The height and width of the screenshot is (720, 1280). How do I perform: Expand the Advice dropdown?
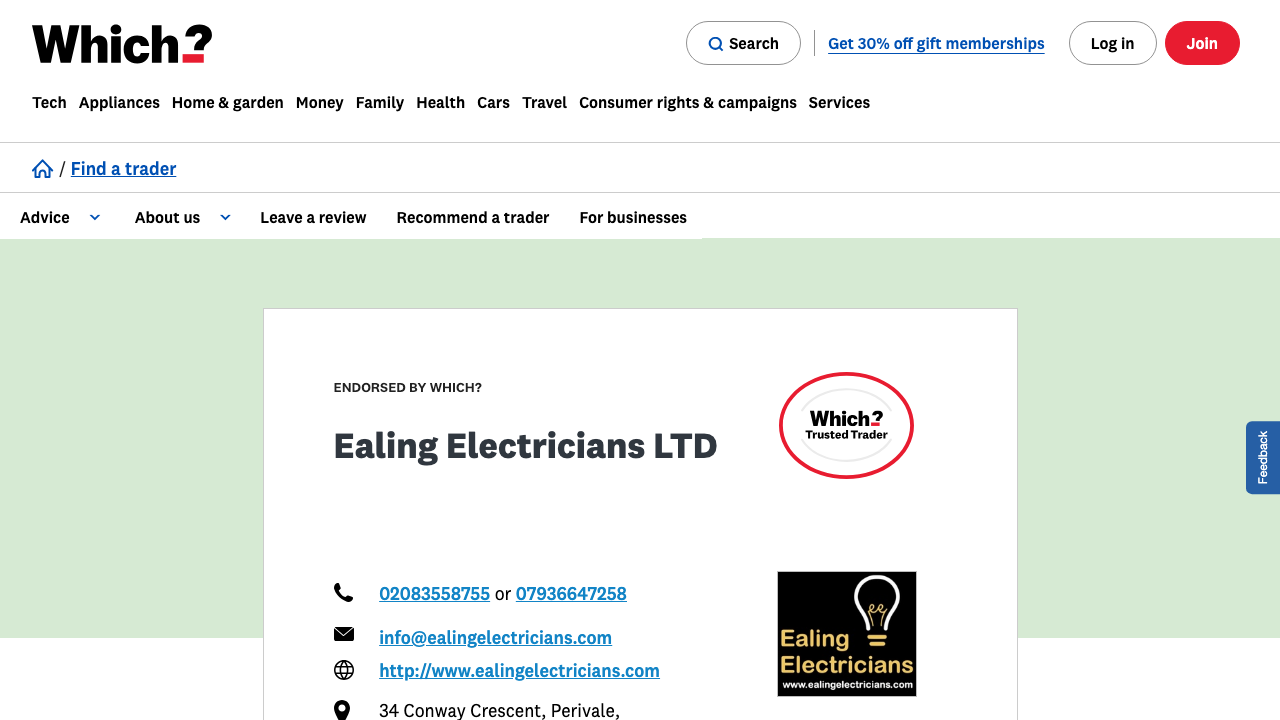click(x=44, y=217)
